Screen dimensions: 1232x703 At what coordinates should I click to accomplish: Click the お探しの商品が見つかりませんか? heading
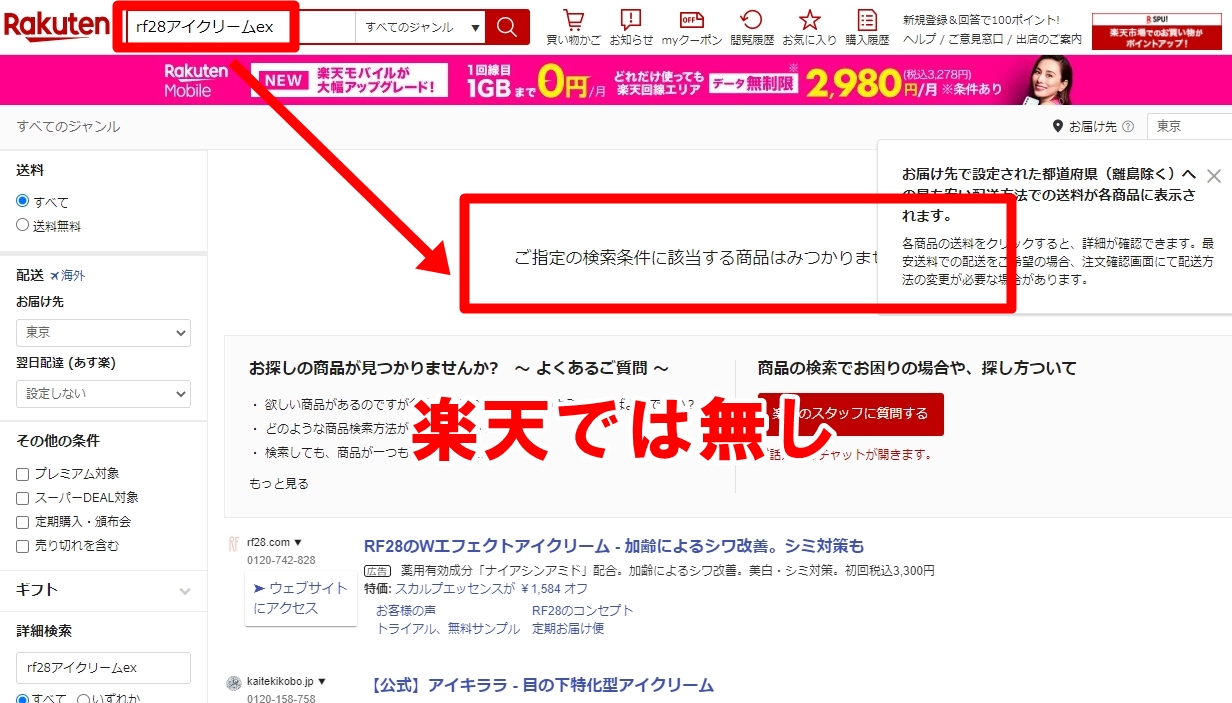(459, 368)
